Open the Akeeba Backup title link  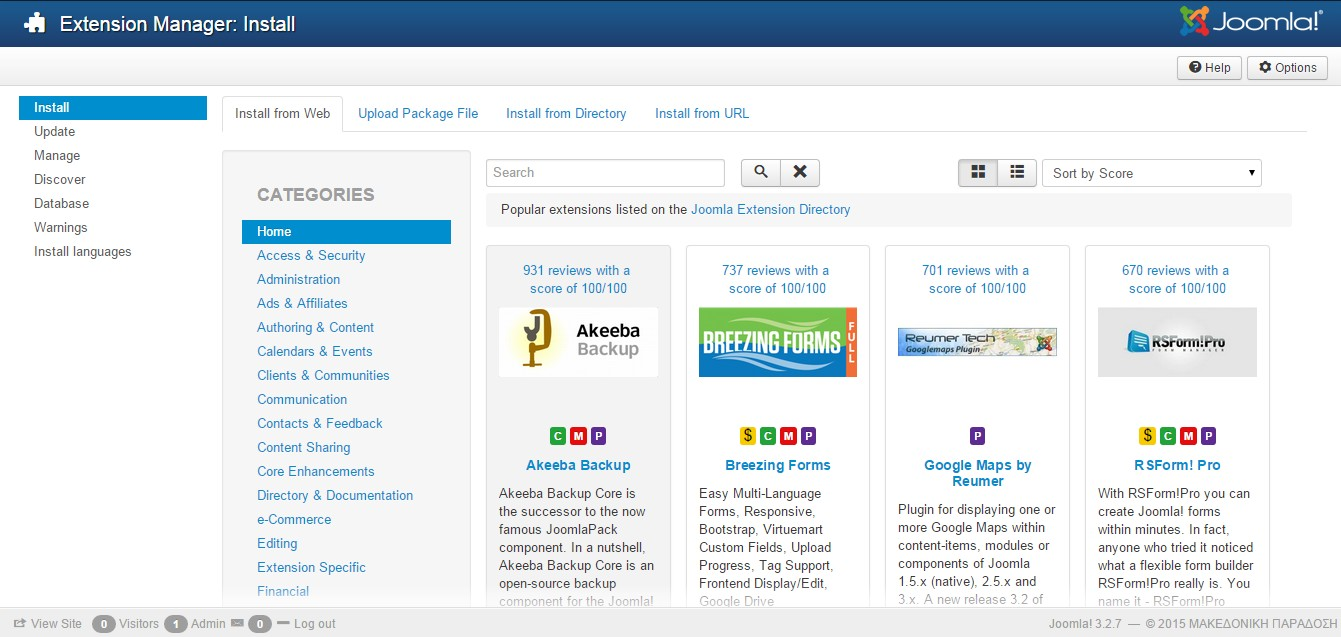(578, 465)
